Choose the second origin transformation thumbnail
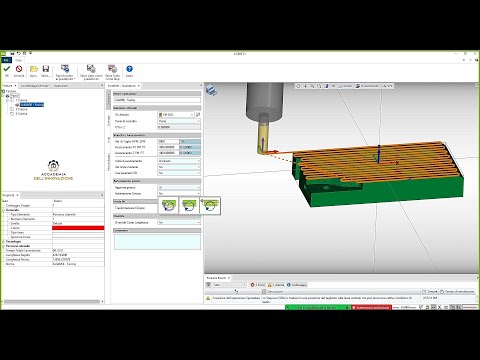This screenshot has width=480, height=360. pos(189,205)
